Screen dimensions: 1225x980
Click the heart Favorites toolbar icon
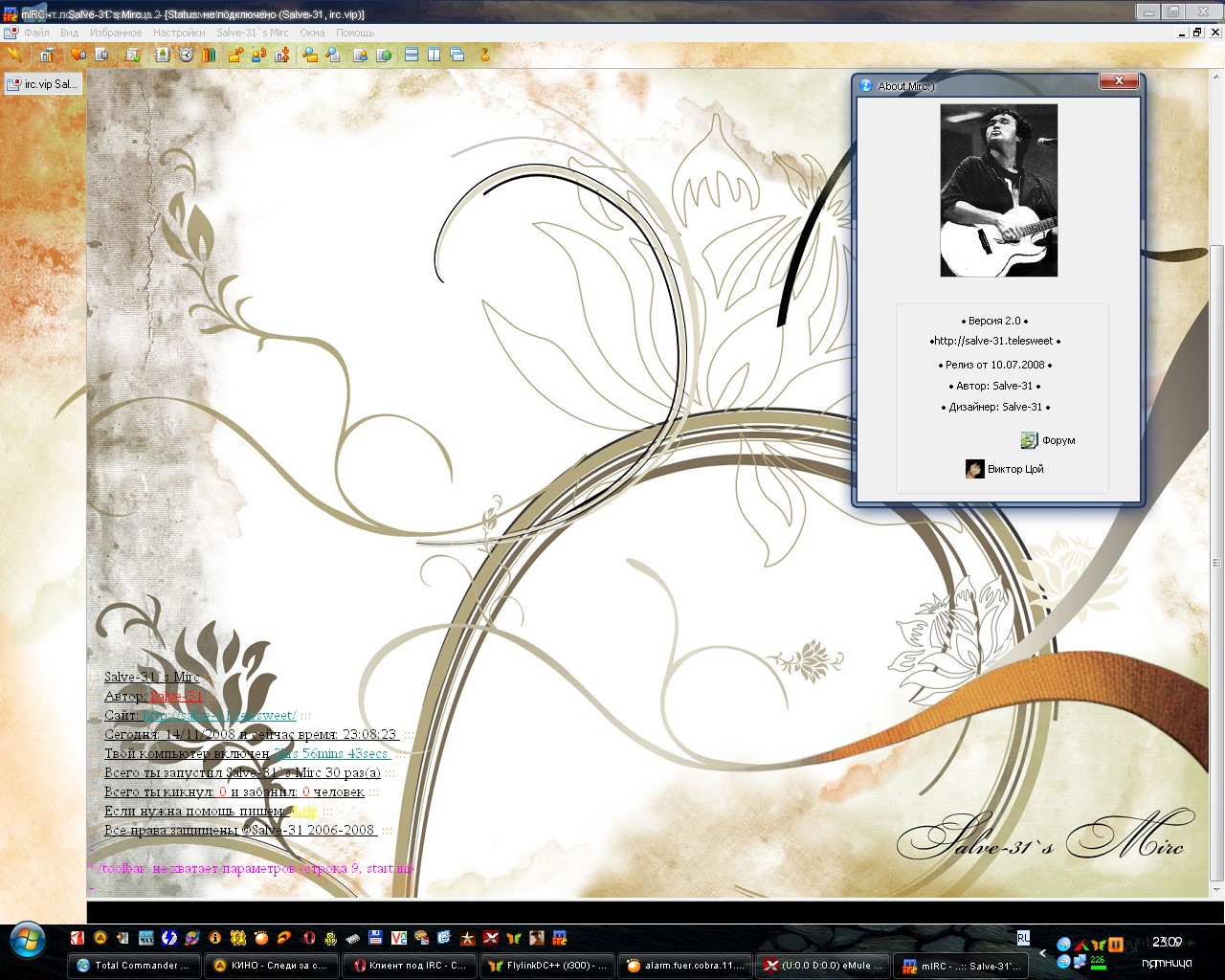[x=78, y=56]
